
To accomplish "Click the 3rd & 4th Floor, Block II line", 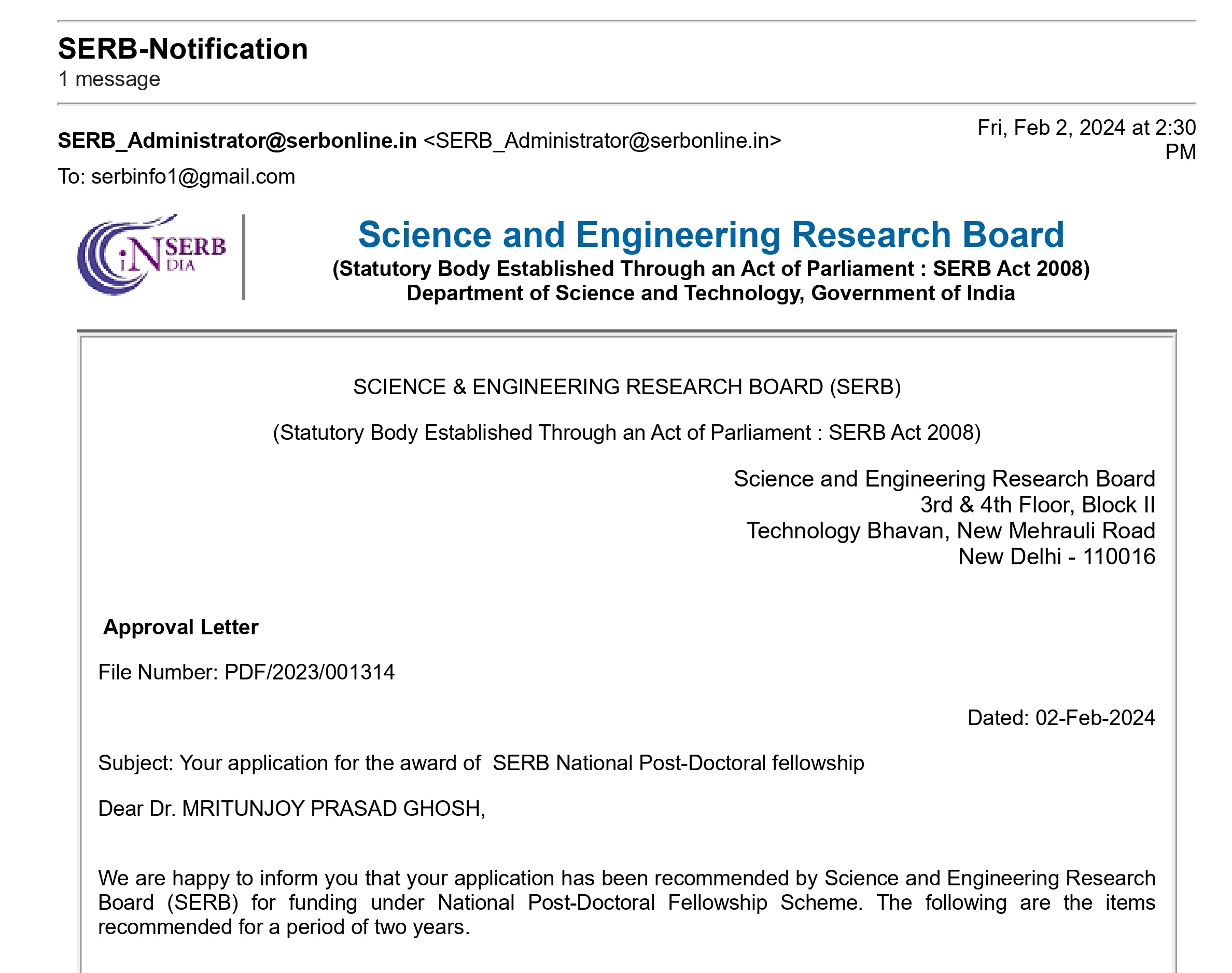I will tap(1037, 505).
